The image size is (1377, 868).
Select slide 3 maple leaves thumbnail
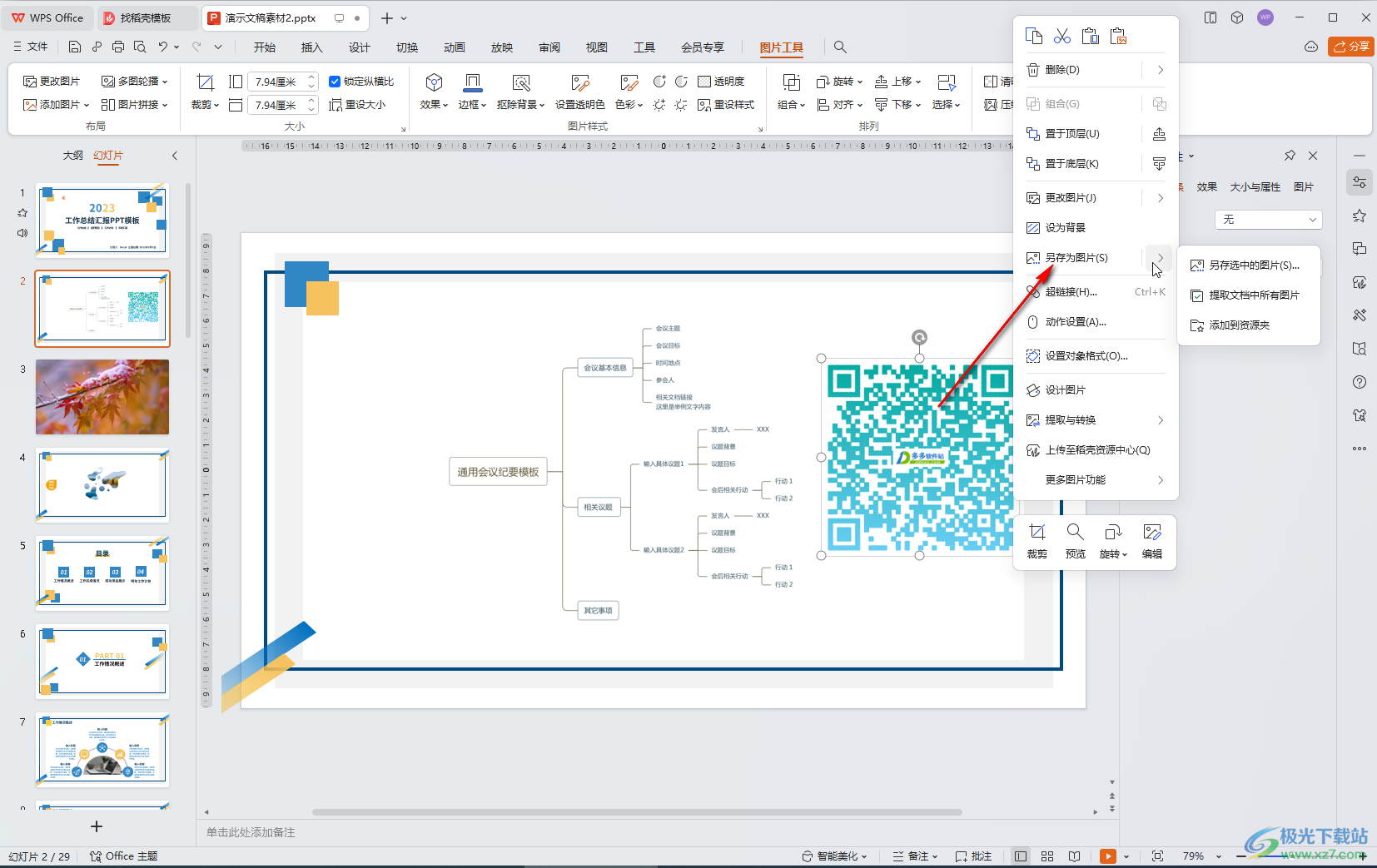[102, 397]
